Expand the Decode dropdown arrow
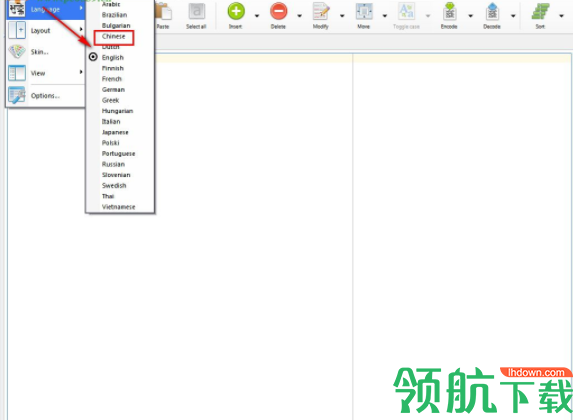The height and width of the screenshot is (420, 573). pos(513,16)
